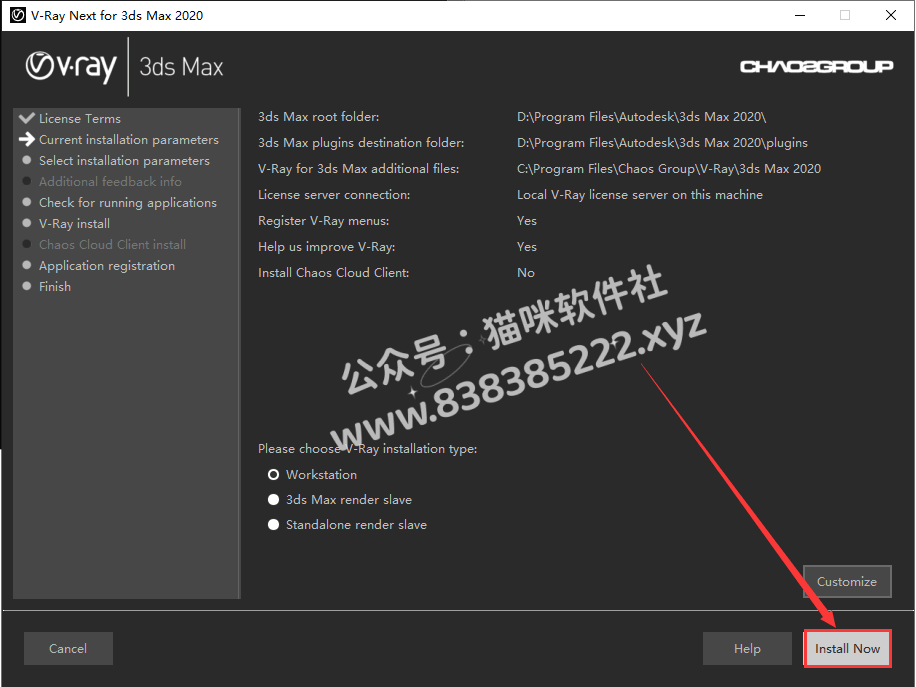
Task: Select Application registration step
Action: [107, 266]
